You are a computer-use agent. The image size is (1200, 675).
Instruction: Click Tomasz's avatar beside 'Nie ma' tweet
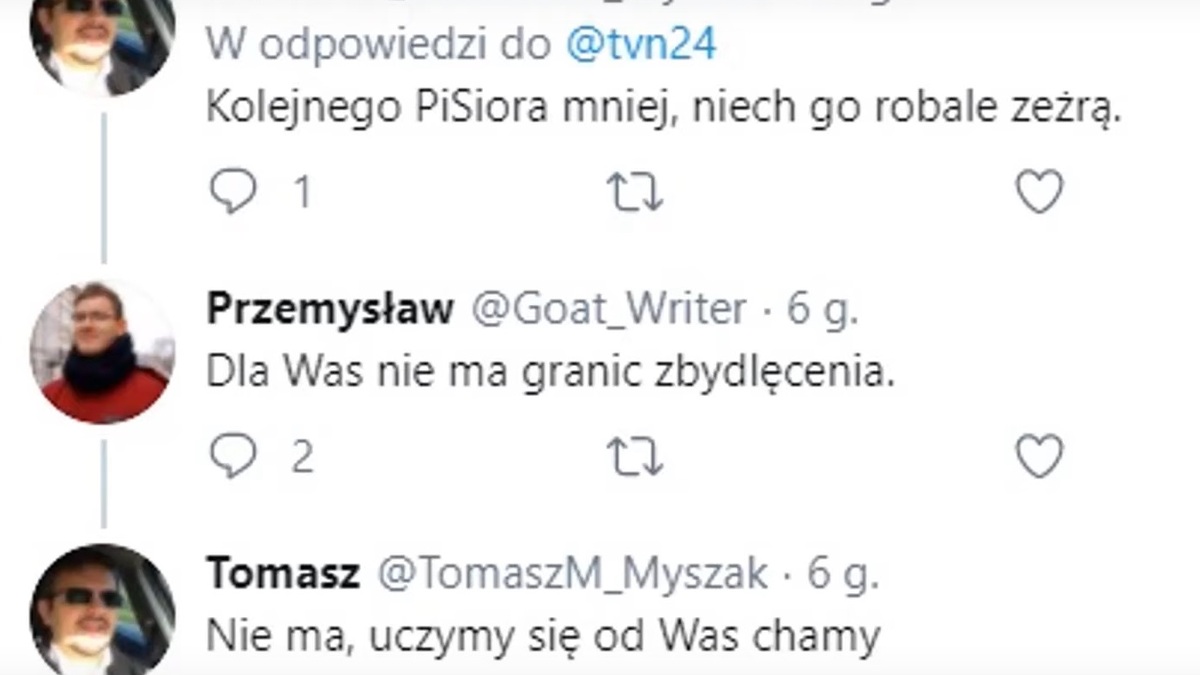click(103, 610)
